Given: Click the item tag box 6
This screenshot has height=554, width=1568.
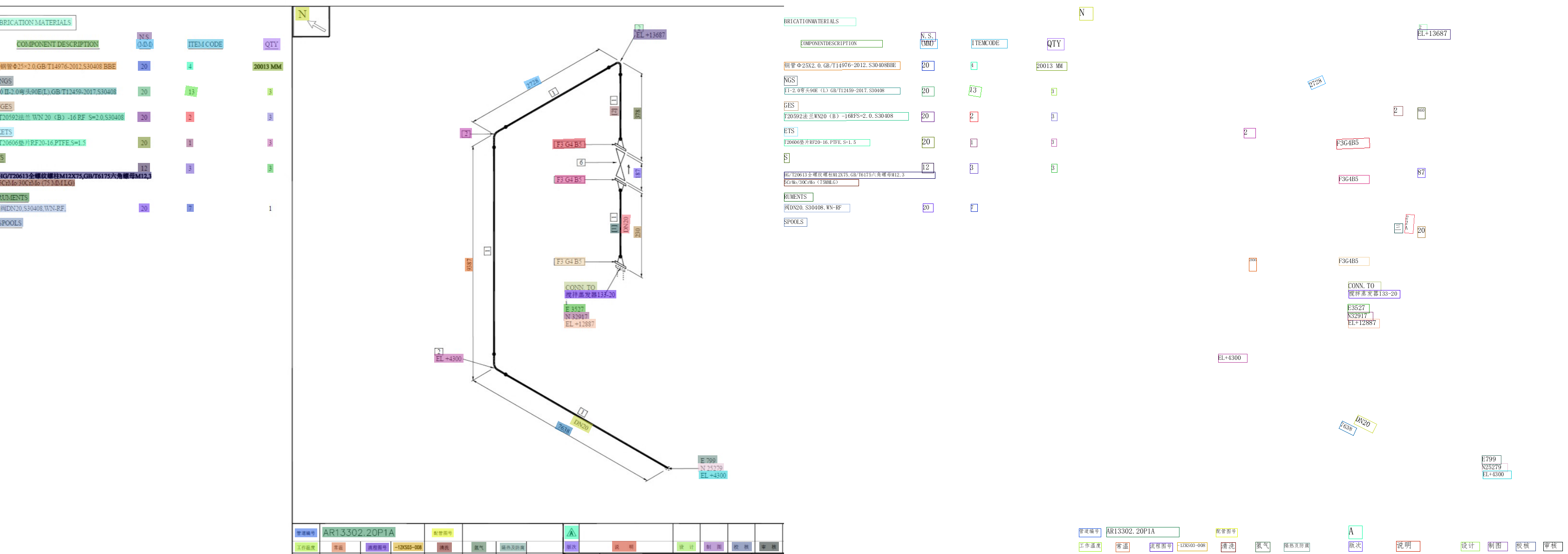Looking at the screenshot, I should (x=581, y=162).
